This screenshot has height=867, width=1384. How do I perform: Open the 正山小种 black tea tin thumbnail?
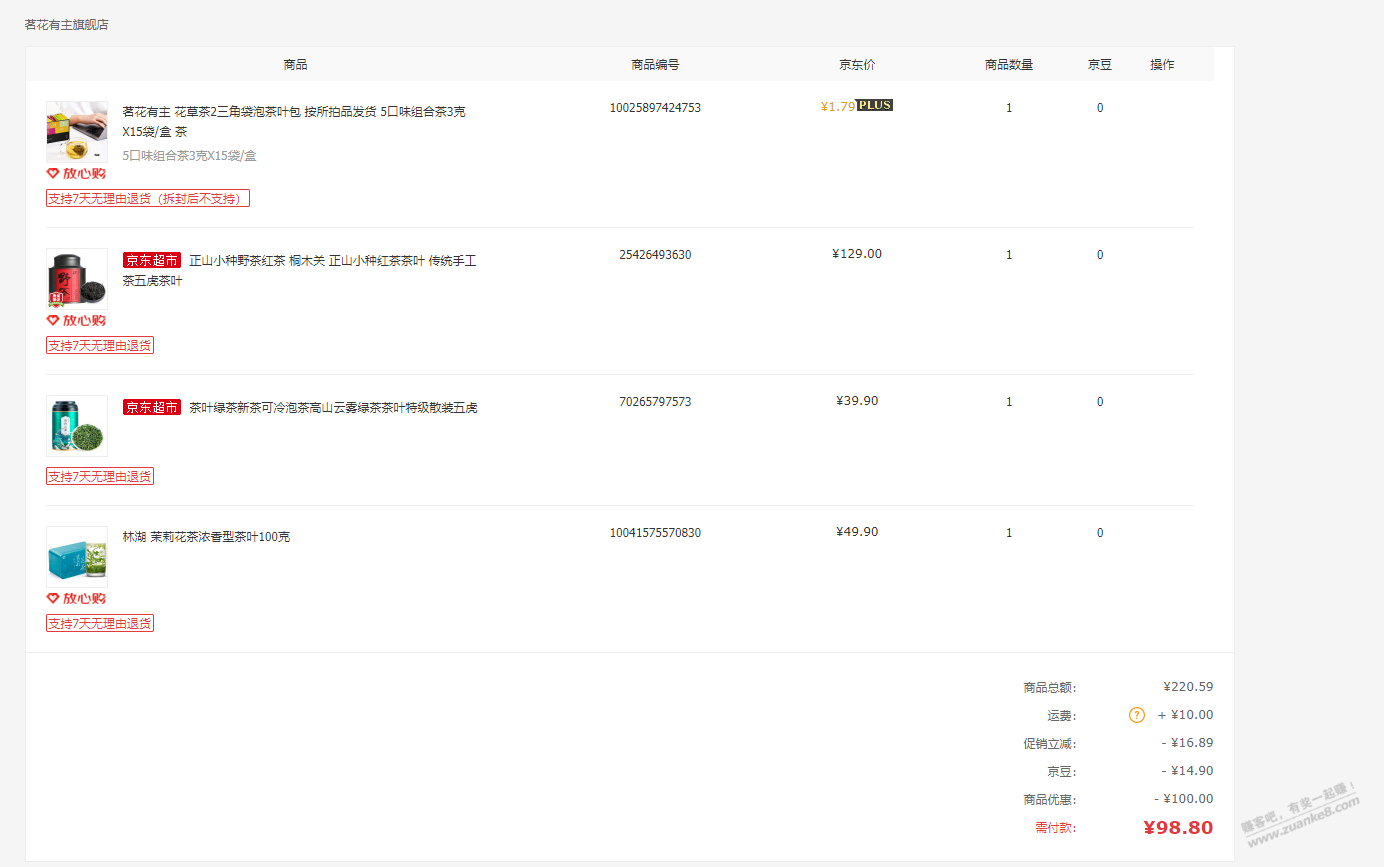pyautogui.click(x=77, y=278)
